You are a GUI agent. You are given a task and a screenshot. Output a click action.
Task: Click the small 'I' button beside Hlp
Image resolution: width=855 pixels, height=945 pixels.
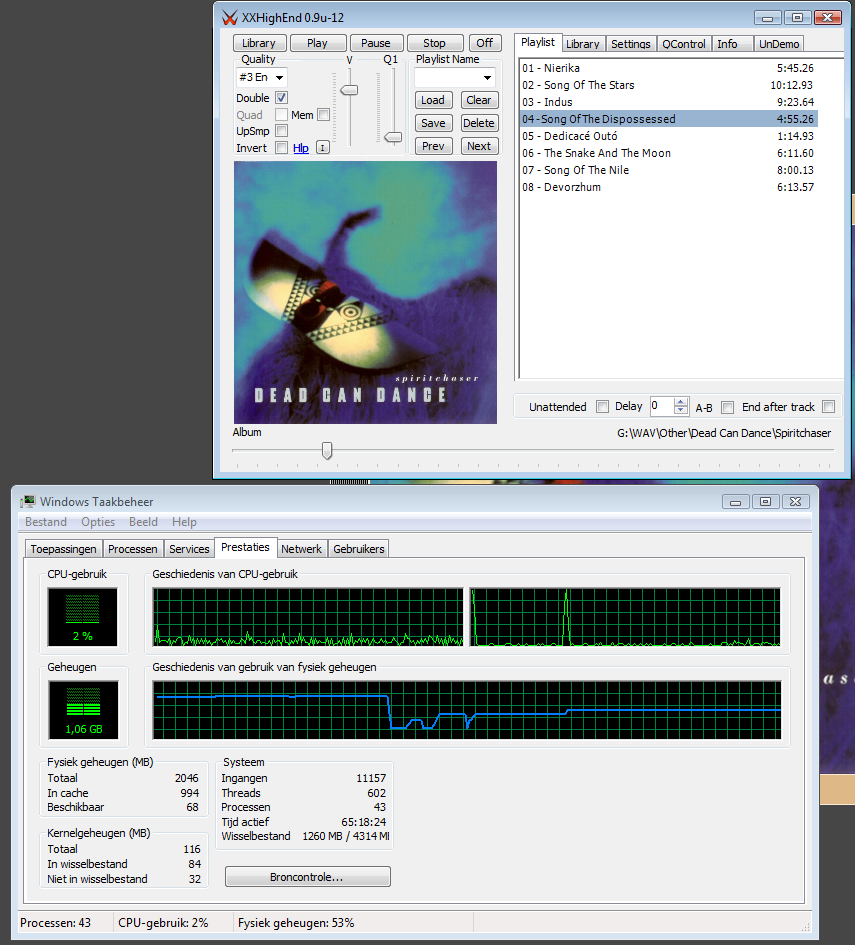pos(323,148)
